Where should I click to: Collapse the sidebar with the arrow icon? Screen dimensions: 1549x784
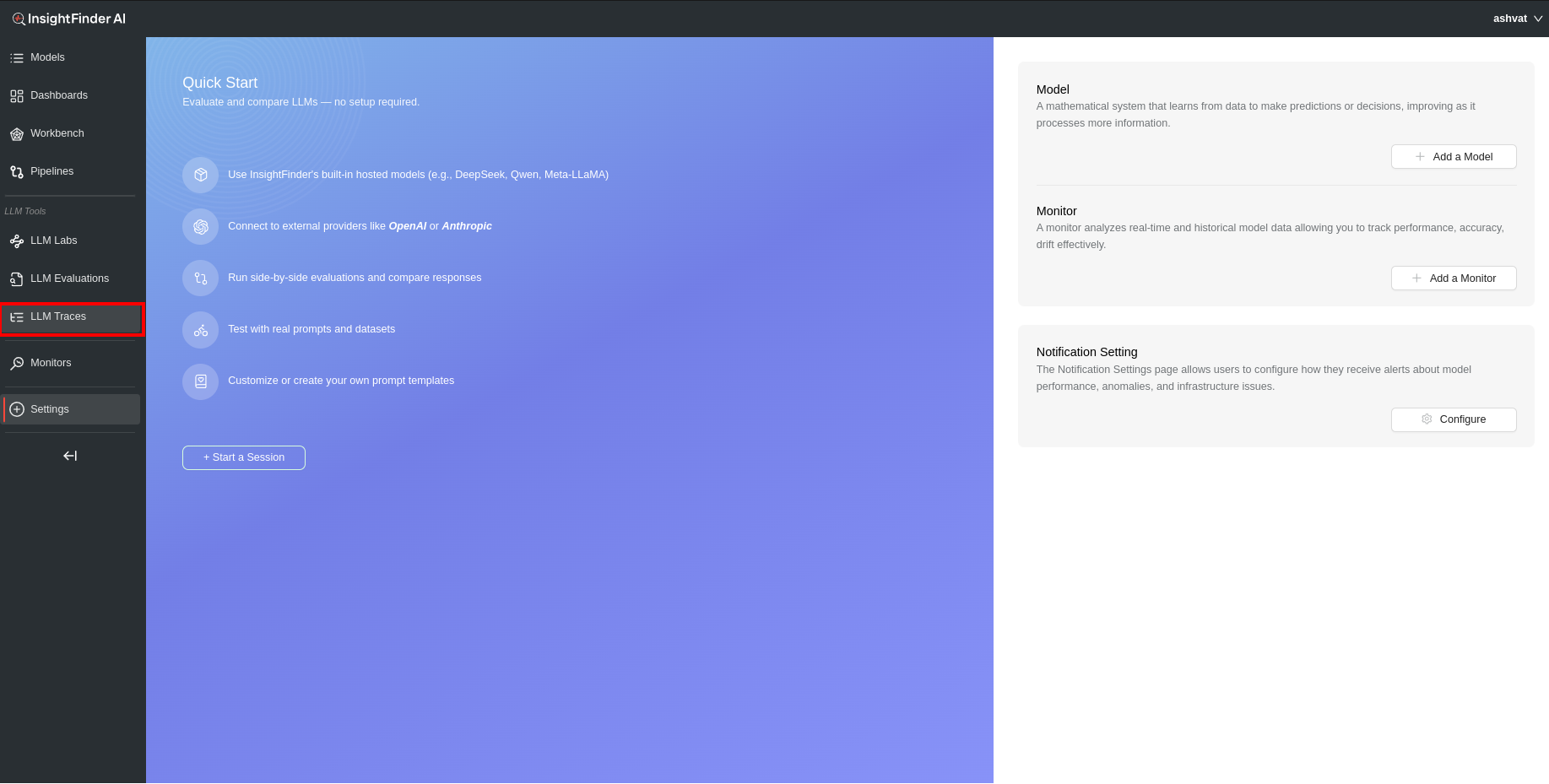70,456
